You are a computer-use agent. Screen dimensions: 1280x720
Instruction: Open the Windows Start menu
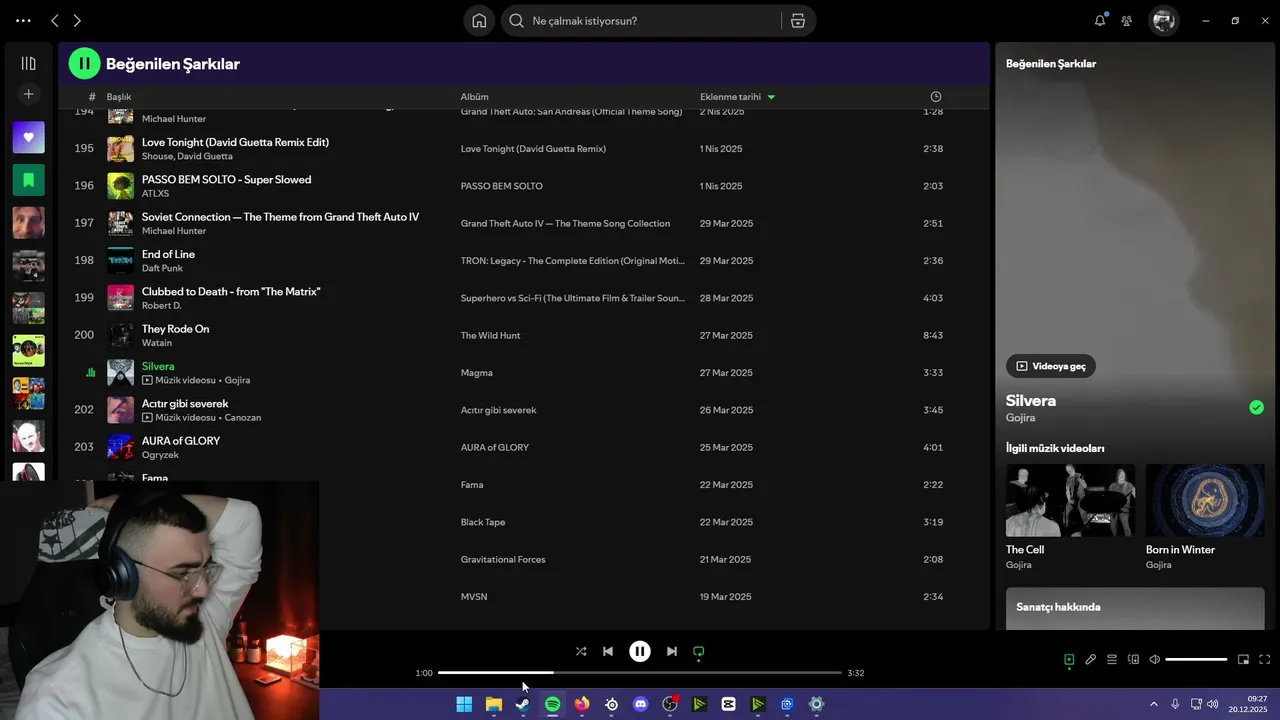pos(464,704)
